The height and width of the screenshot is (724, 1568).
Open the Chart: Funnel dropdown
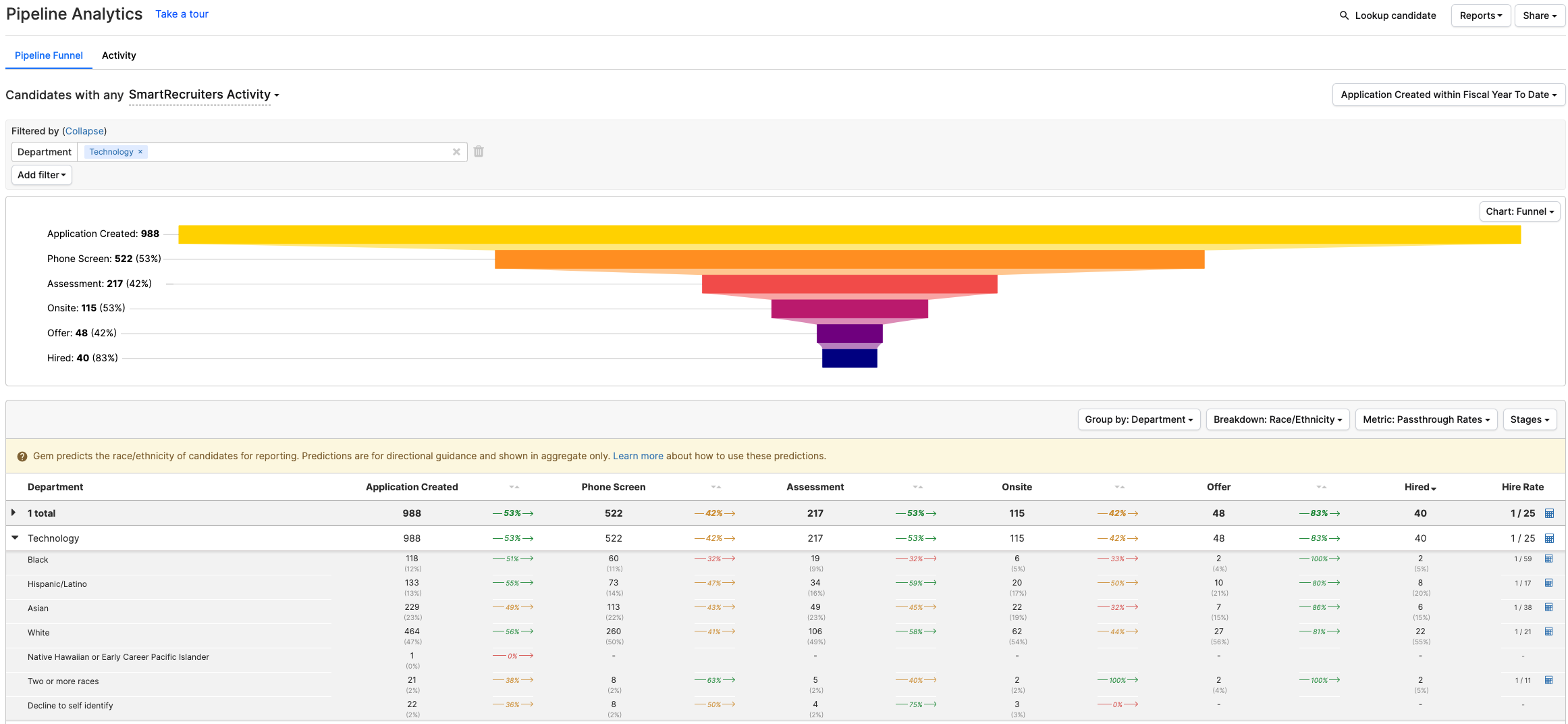(1519, 211)
